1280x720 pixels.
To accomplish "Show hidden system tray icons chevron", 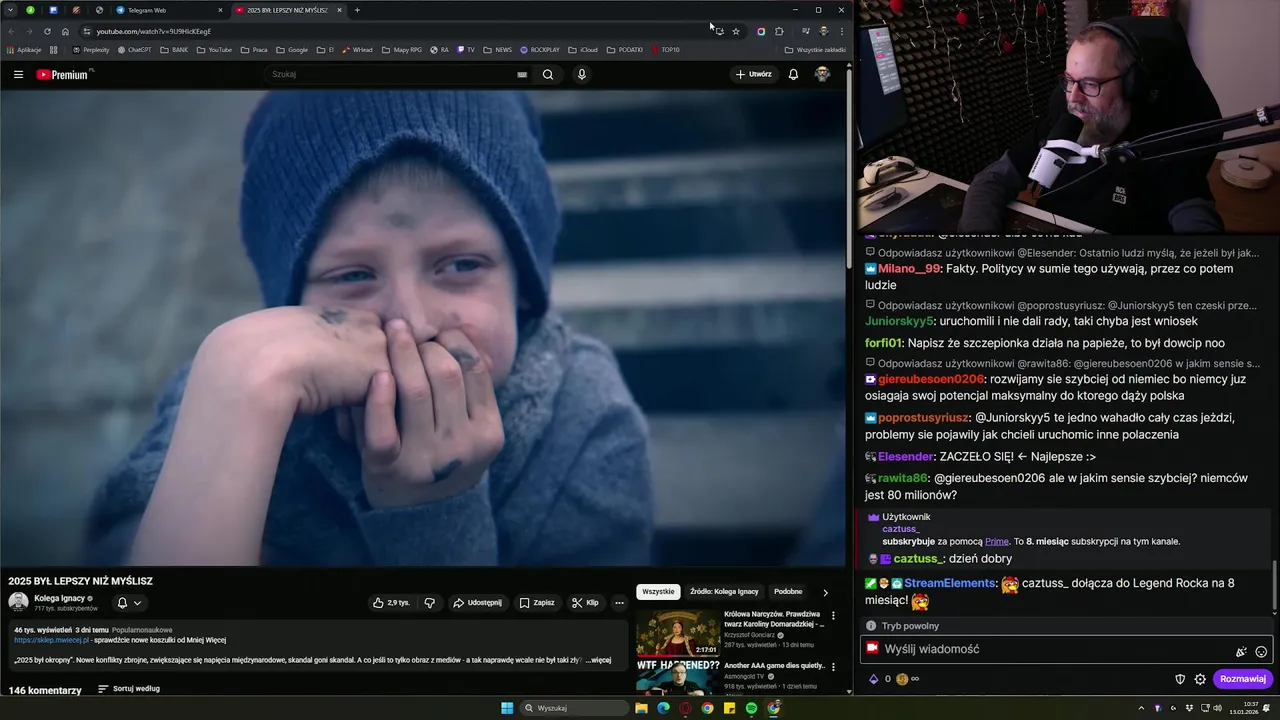I will 1141,708.
